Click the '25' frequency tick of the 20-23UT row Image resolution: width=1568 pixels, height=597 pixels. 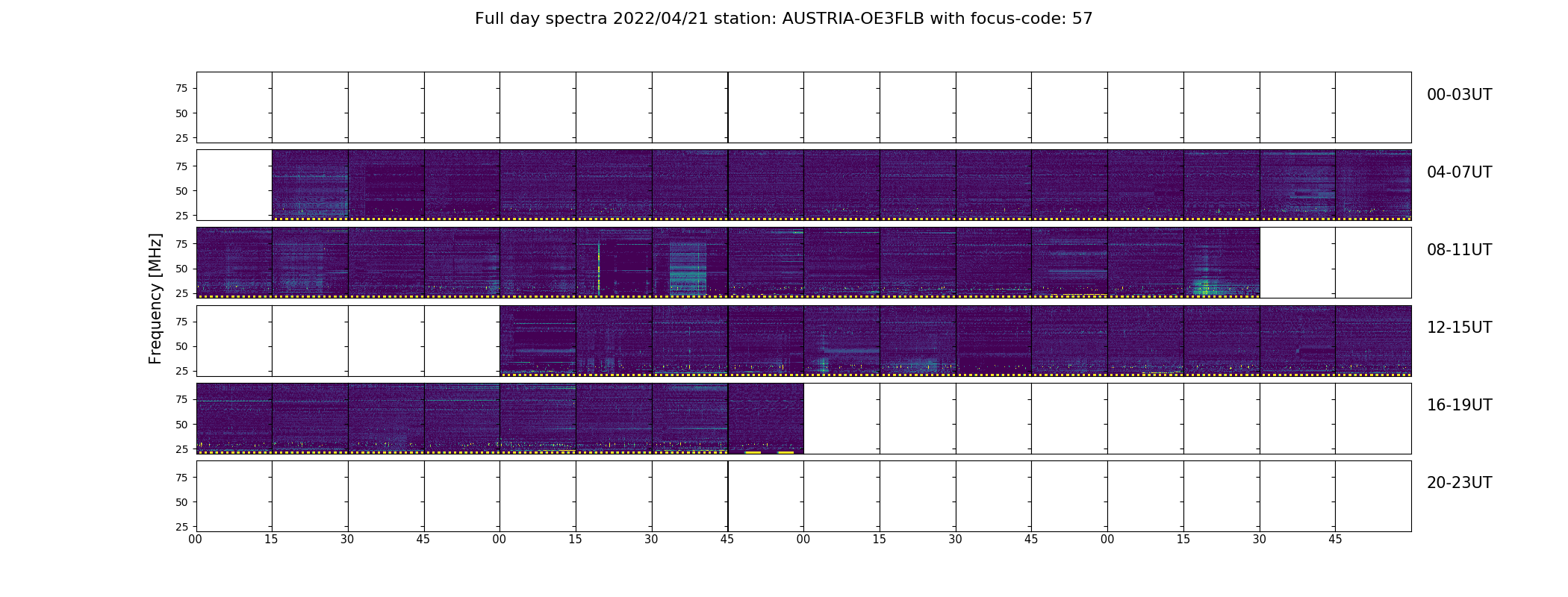[181, 527]
